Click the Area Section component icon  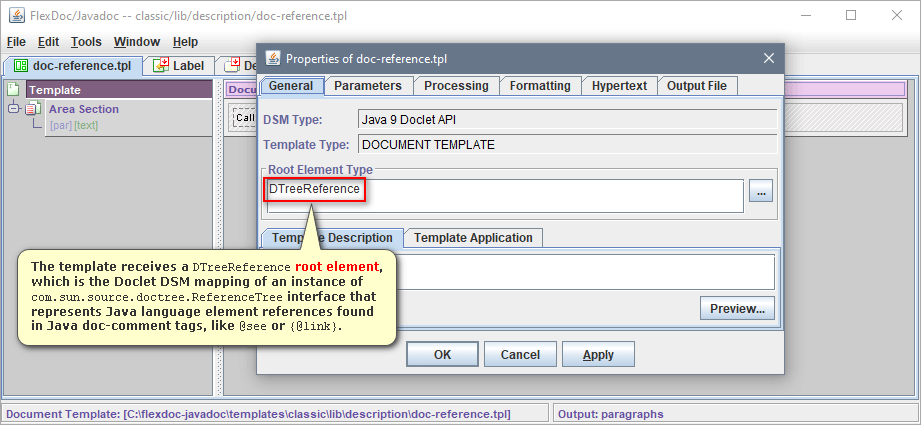(32, 109)
